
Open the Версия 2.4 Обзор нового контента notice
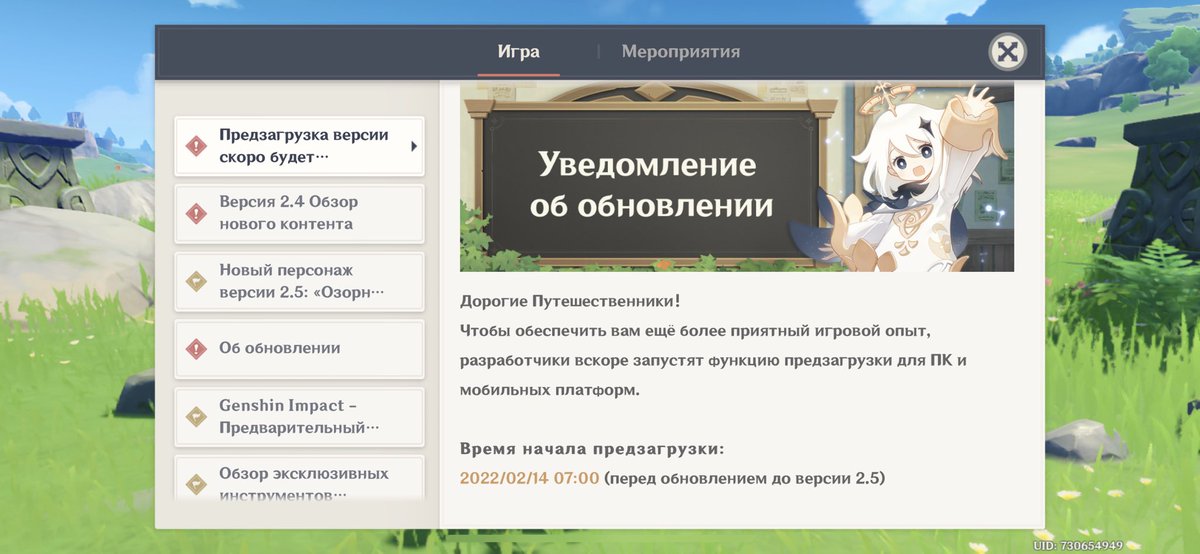299,213
